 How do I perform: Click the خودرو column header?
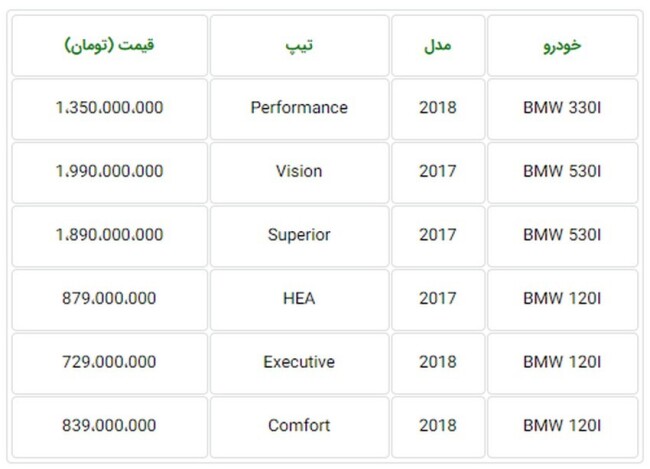[x=563, y=46]
